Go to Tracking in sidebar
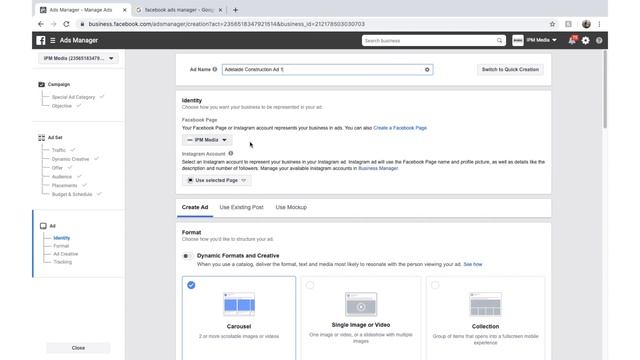 (62, 262)
